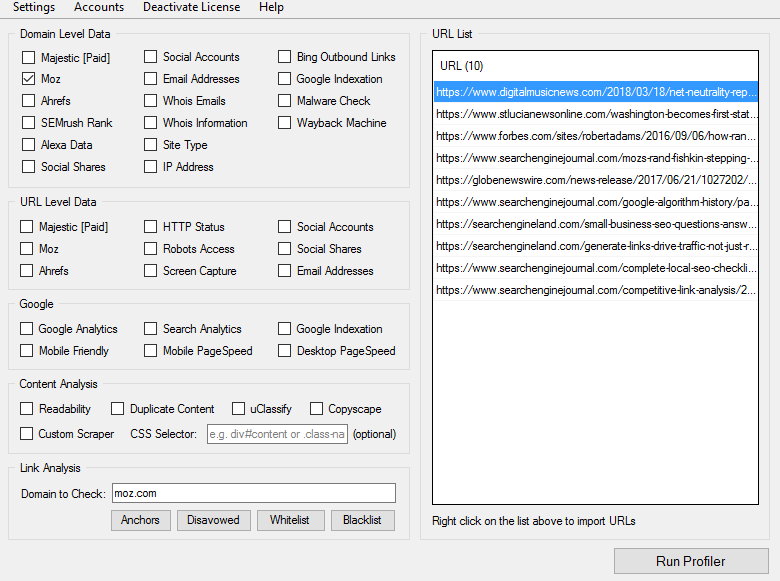Tick the Wayback Machine checkbox

point(285,123)
